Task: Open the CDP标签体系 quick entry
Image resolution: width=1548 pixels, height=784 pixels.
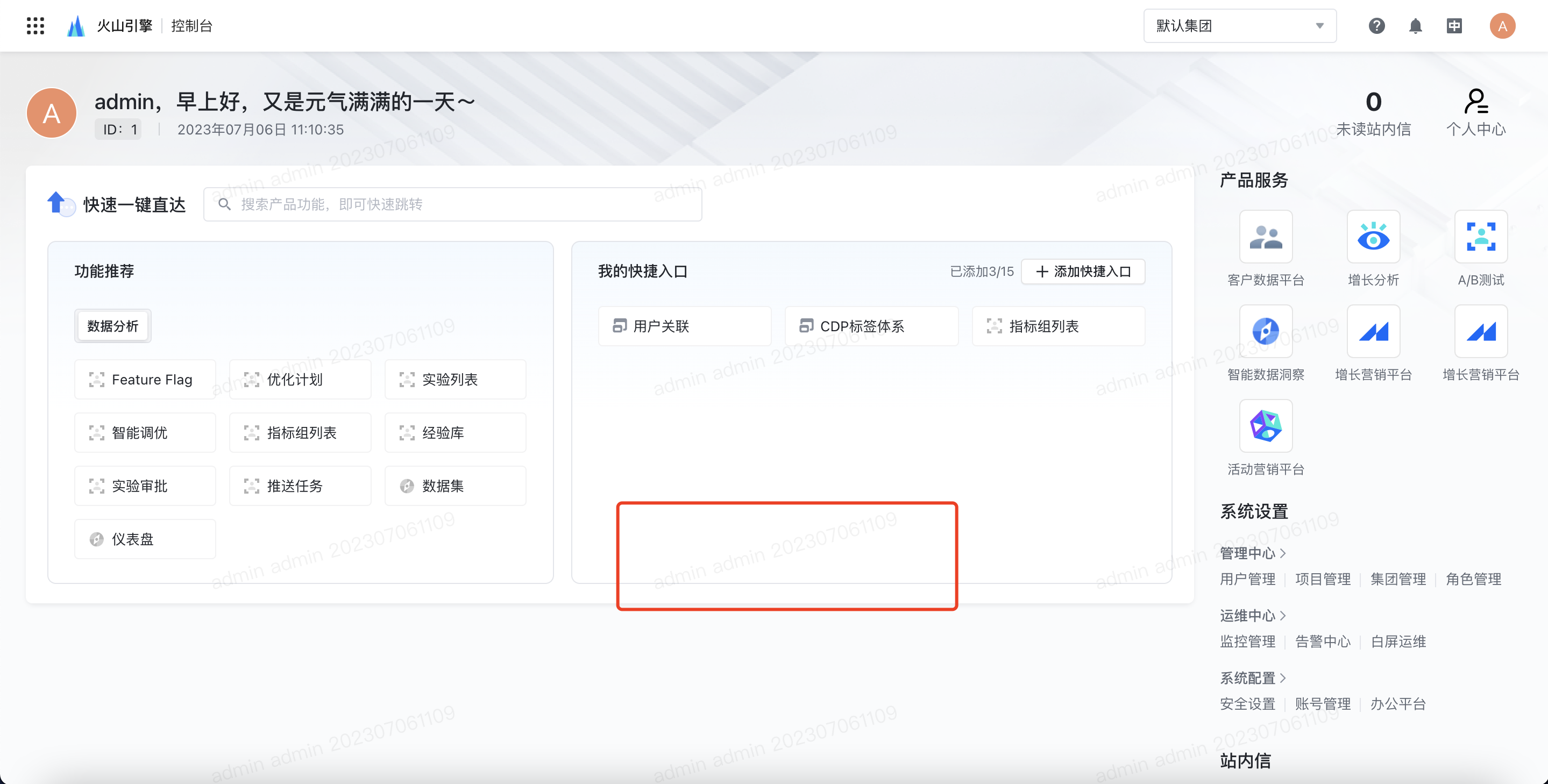Action: (871, 326)
